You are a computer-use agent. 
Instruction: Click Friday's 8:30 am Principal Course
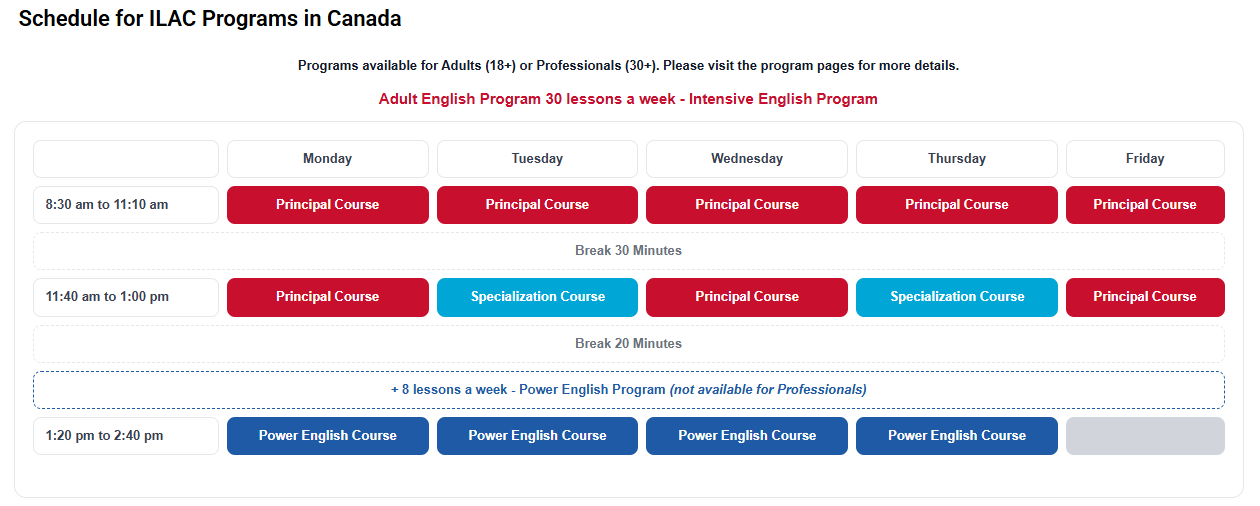[x=1145, y=205]
